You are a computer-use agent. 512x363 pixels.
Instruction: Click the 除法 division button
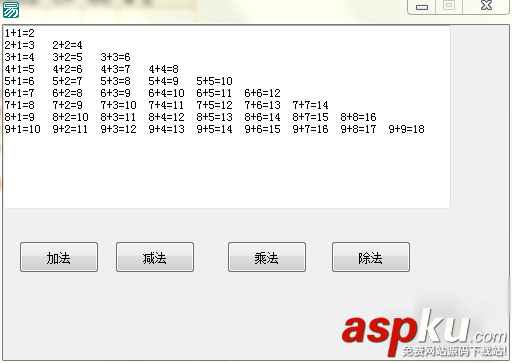coord(371,257)
